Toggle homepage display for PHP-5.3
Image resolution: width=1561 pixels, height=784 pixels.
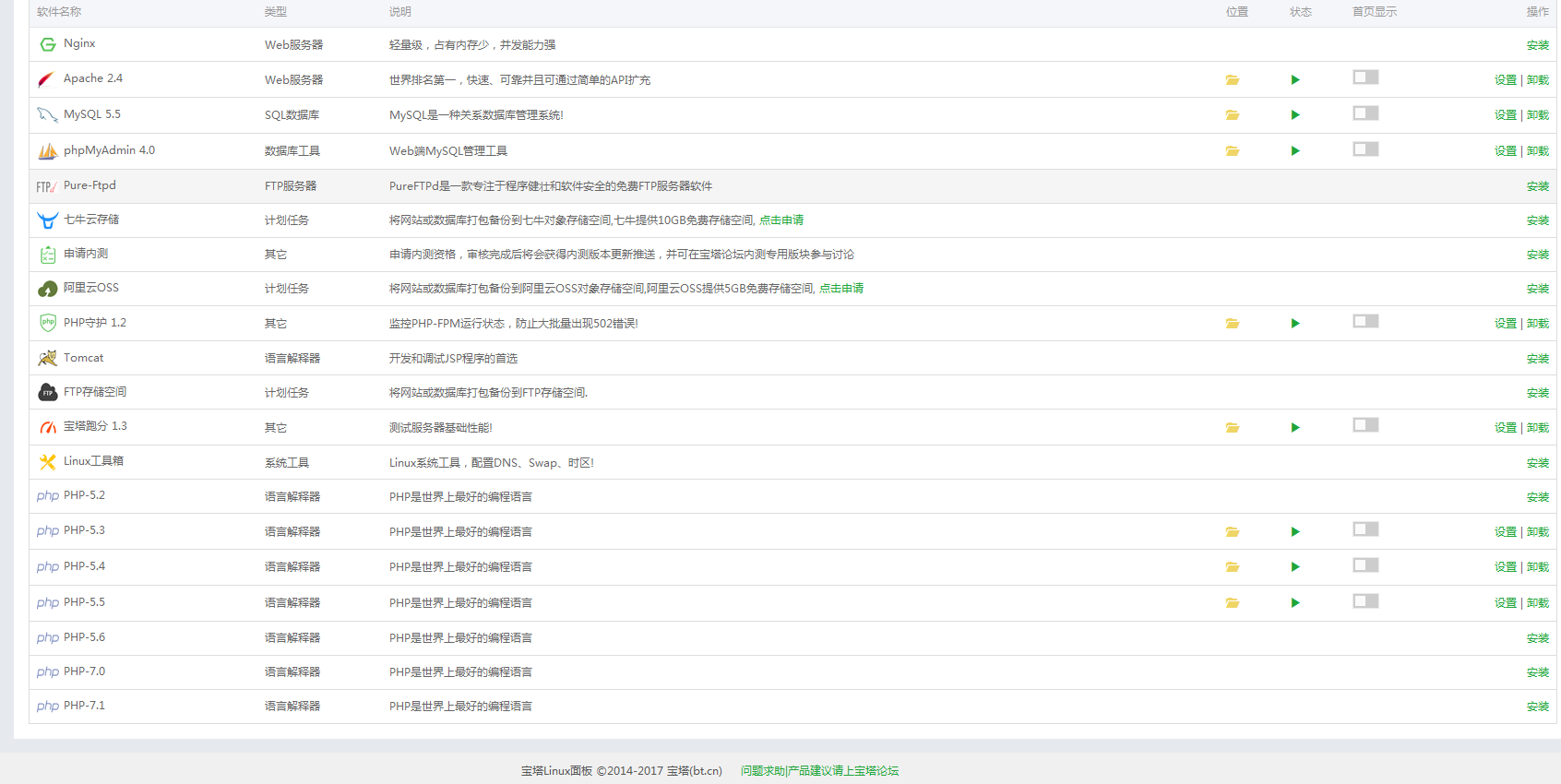tap(1366, 529)
